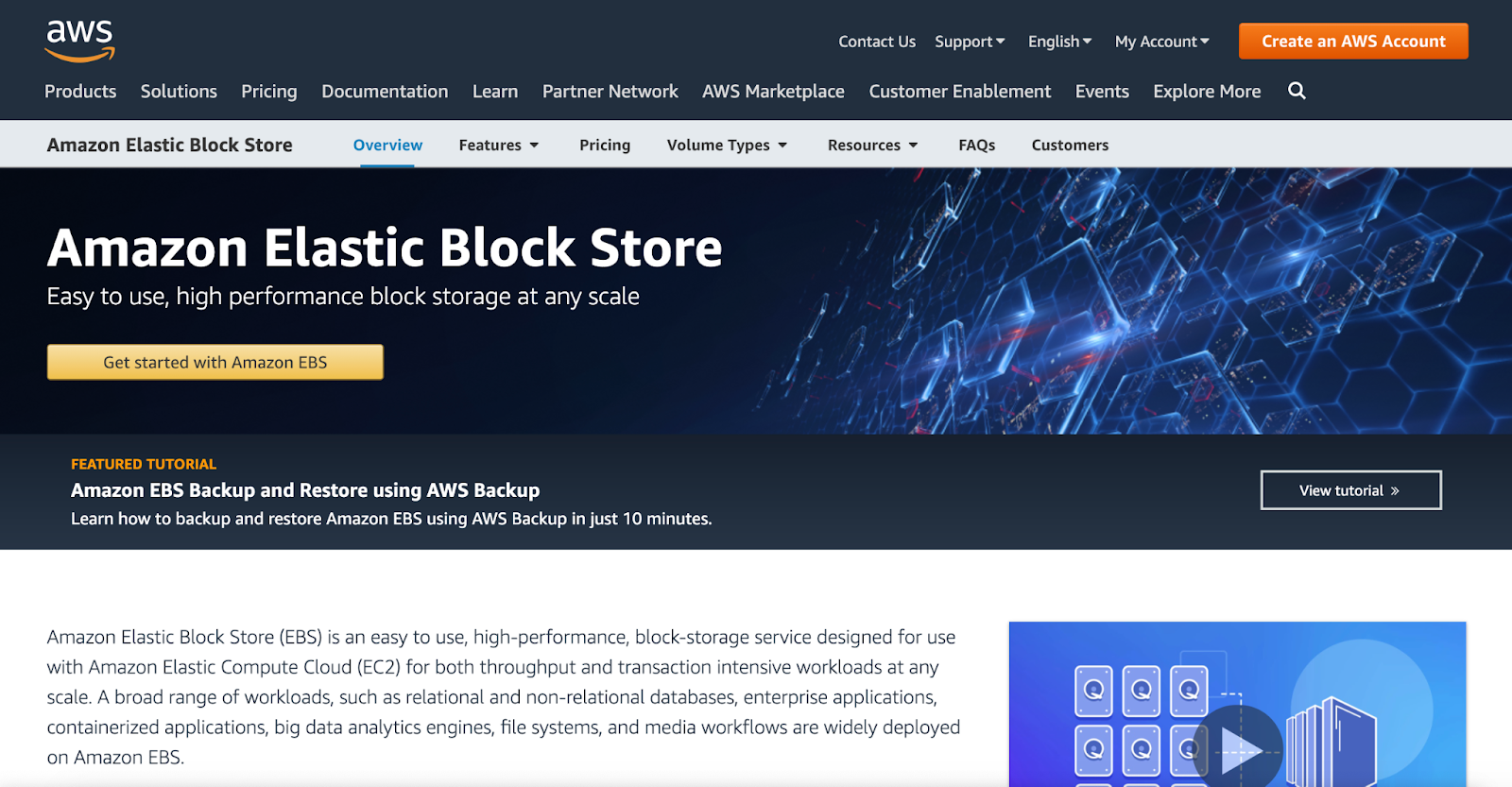This screenshot has height=787, width=1512.
Task: Open AWS Marketplace menu
Action: click(x=773, y=92)
